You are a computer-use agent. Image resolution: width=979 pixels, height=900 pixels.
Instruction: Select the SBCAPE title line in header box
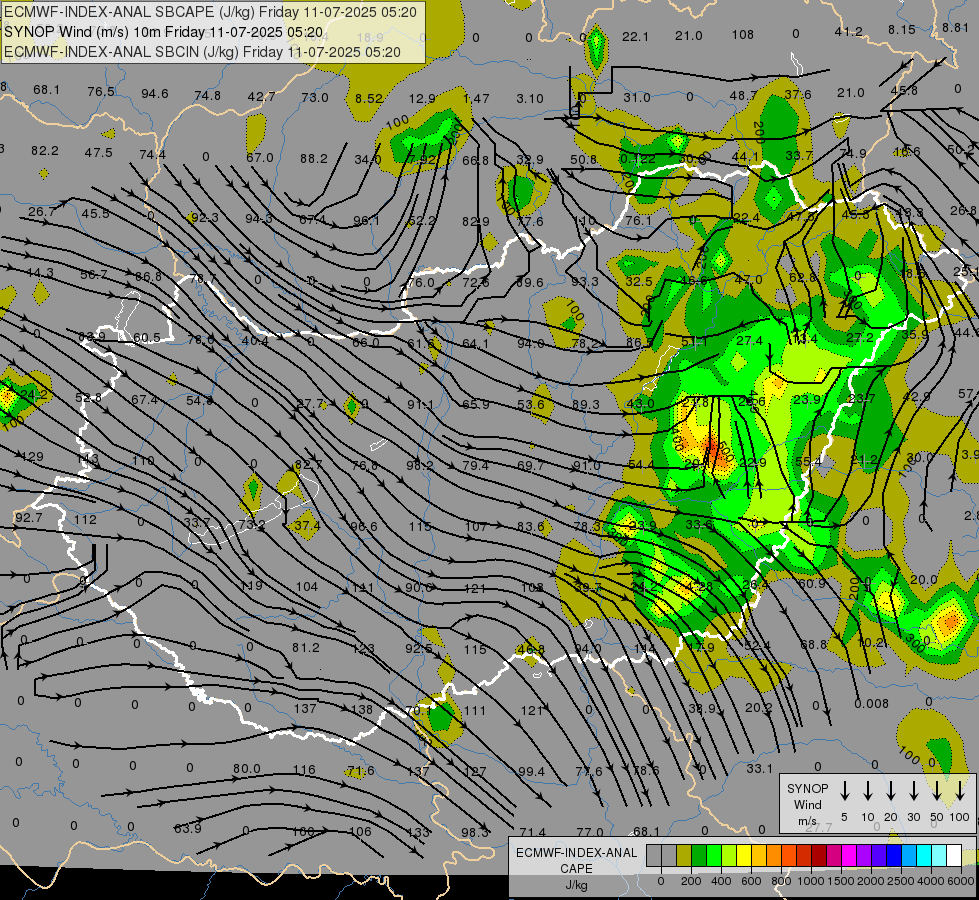210,12
